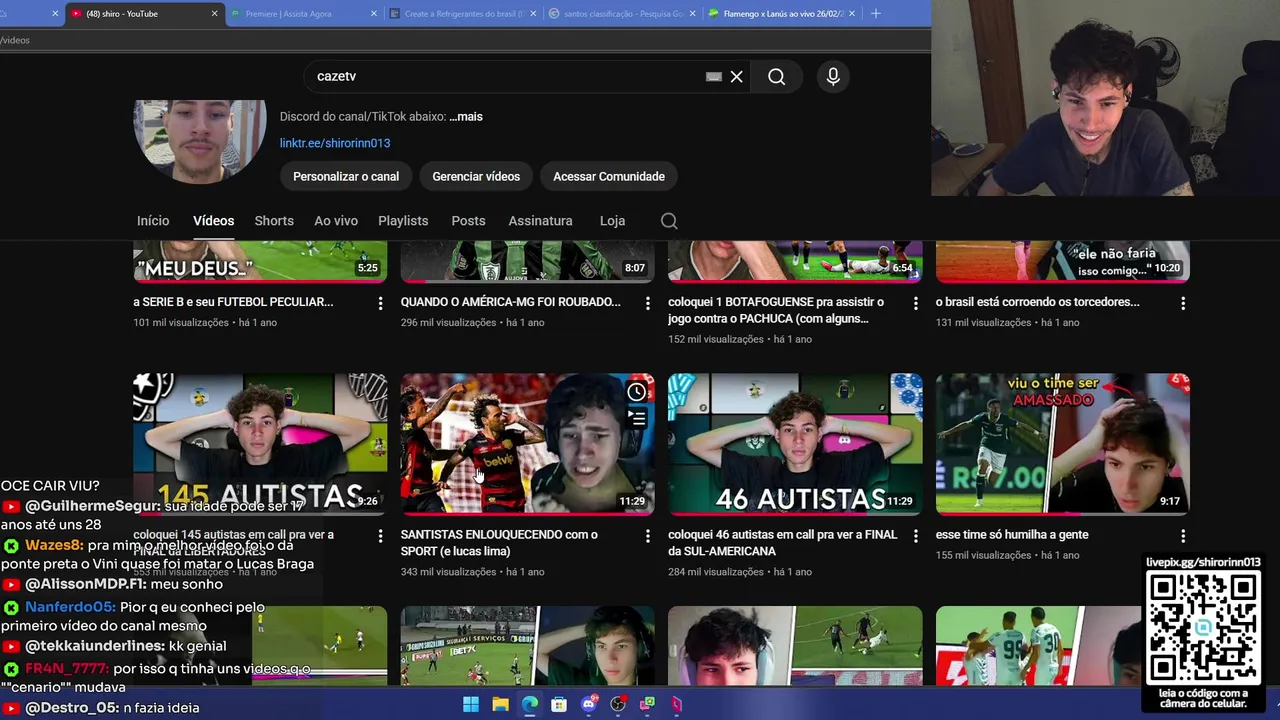This screenshot has height=720, width=1280.
Task: Click Watch Later clock on SANTISTAS thumbnail
Action: pos(637,392)
